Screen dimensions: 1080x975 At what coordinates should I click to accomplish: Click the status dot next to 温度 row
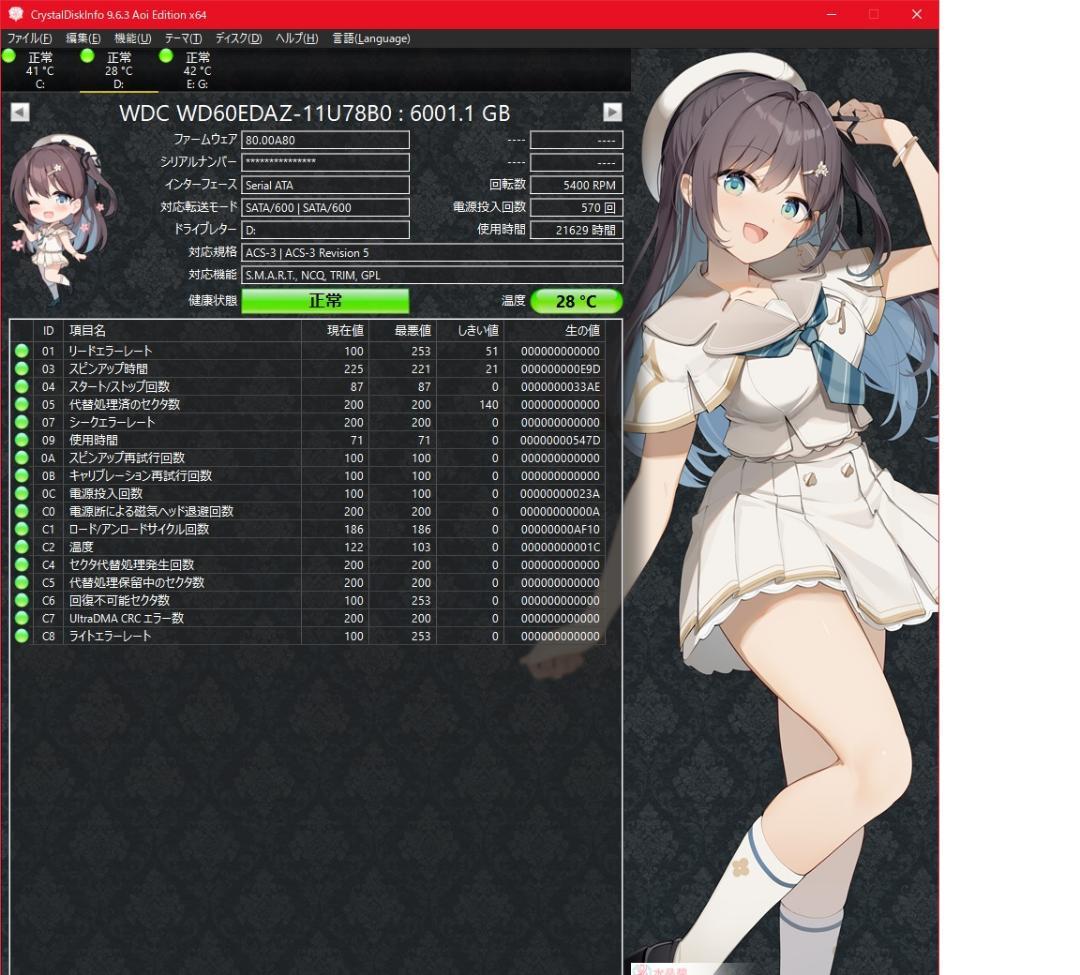pyautogui.click(x=21, y=546)
